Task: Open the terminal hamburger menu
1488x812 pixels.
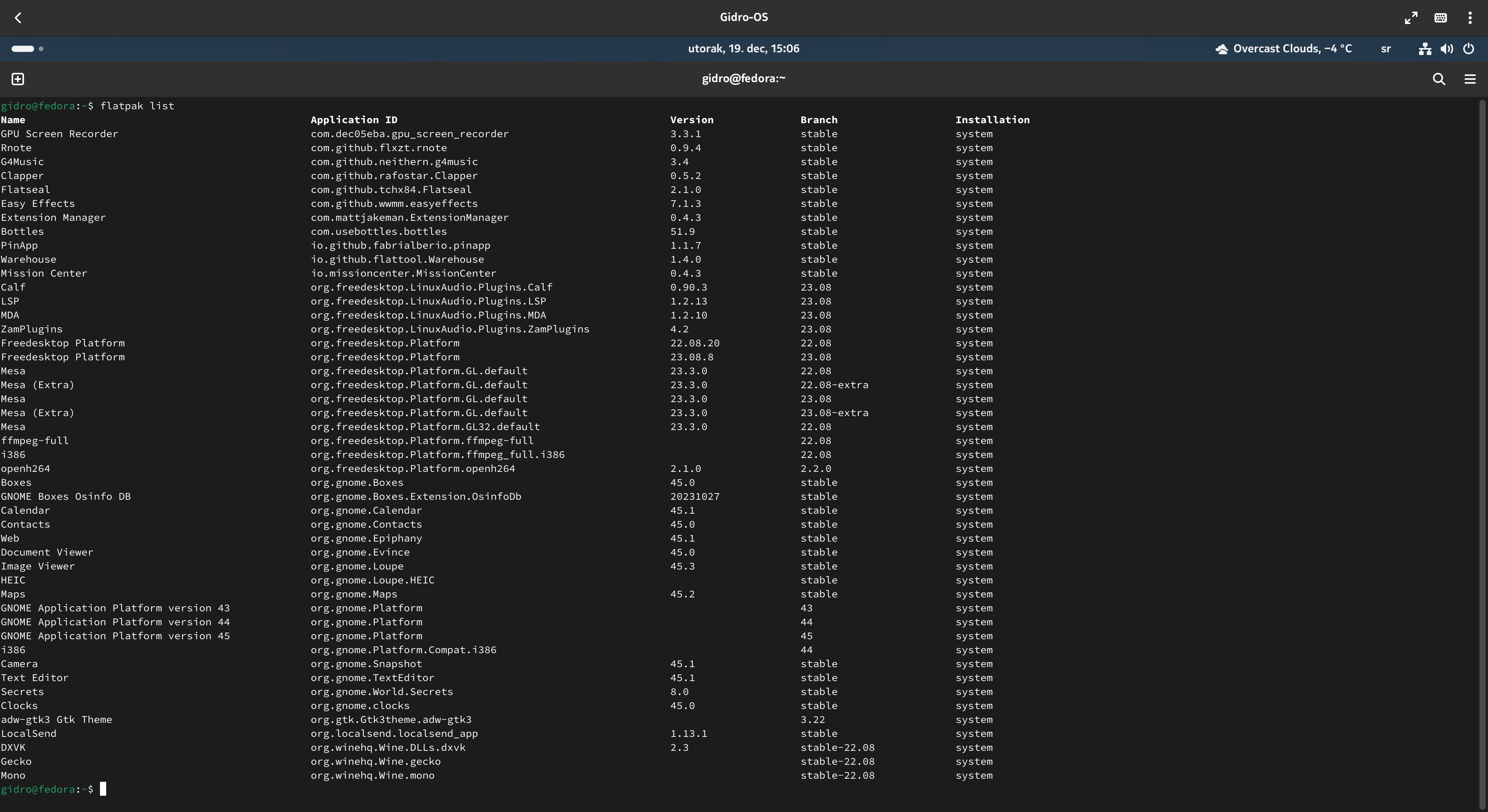Action: click(1470, 79)
